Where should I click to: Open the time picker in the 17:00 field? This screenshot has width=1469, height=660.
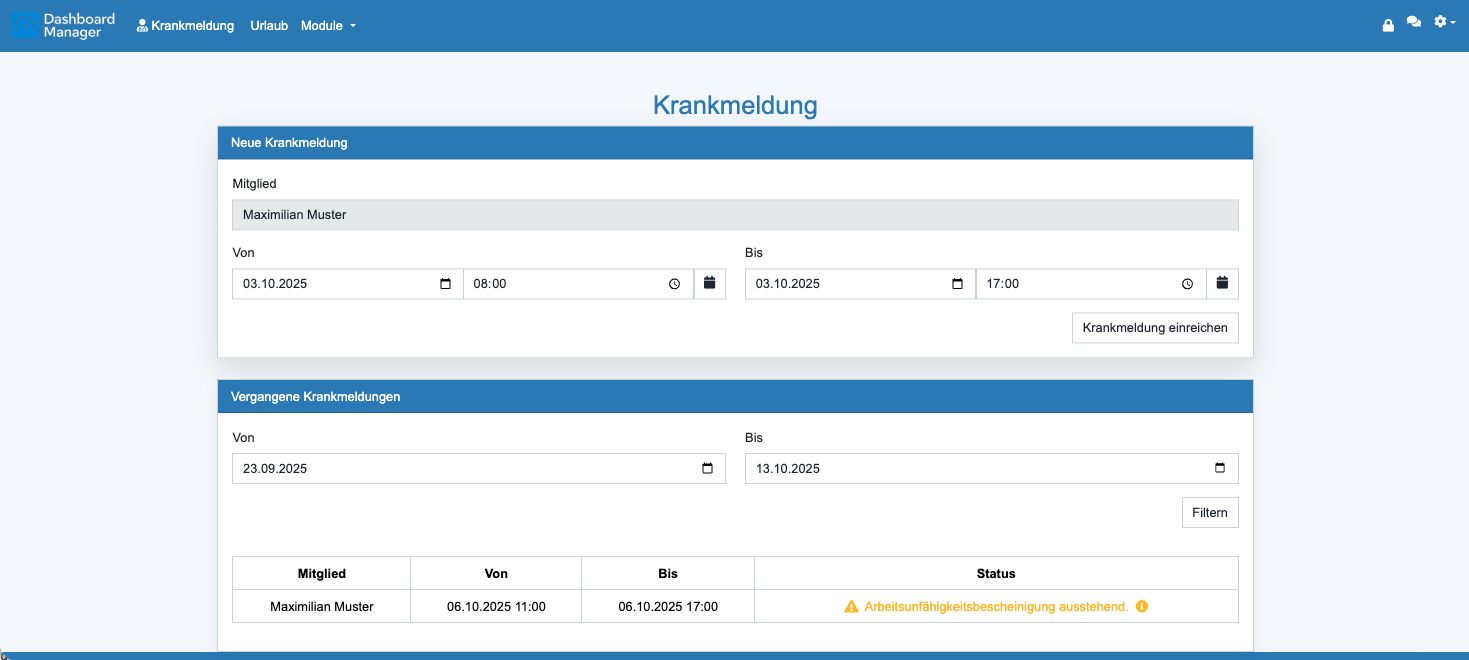pos(1187,284)
